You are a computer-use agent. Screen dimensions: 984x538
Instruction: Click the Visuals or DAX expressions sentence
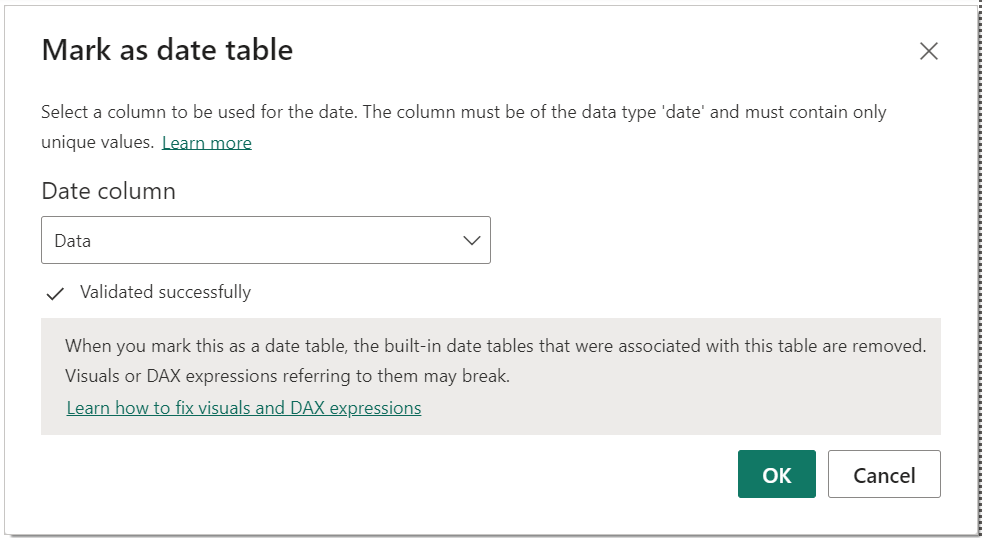point(287,376)
